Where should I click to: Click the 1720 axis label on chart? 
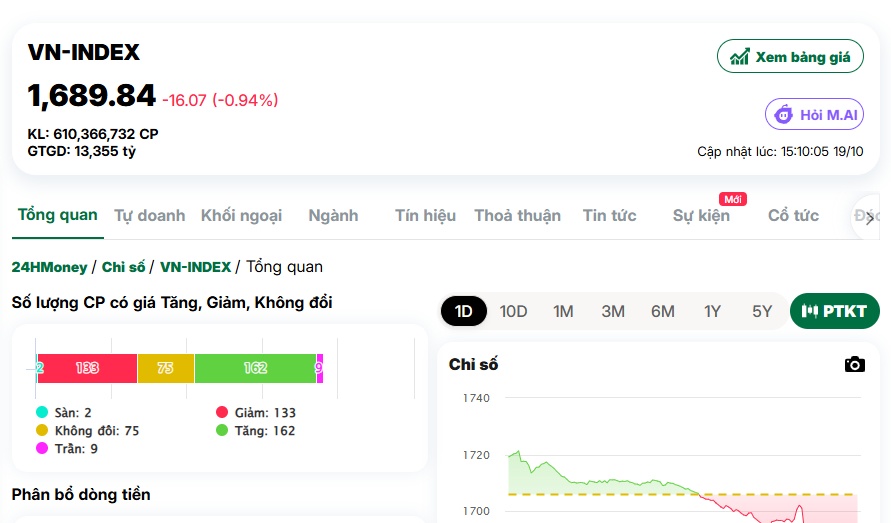[x=476, y=455]
